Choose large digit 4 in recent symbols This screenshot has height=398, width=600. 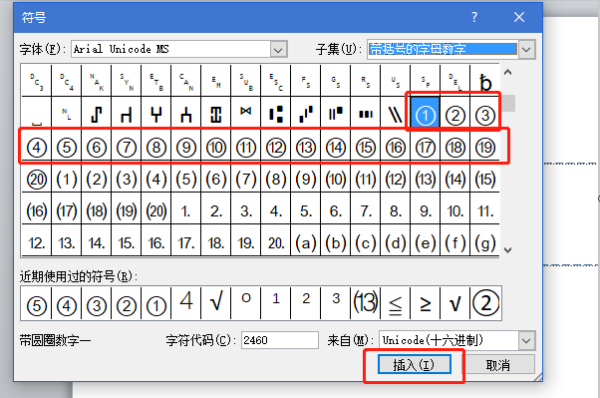point(186,302)
